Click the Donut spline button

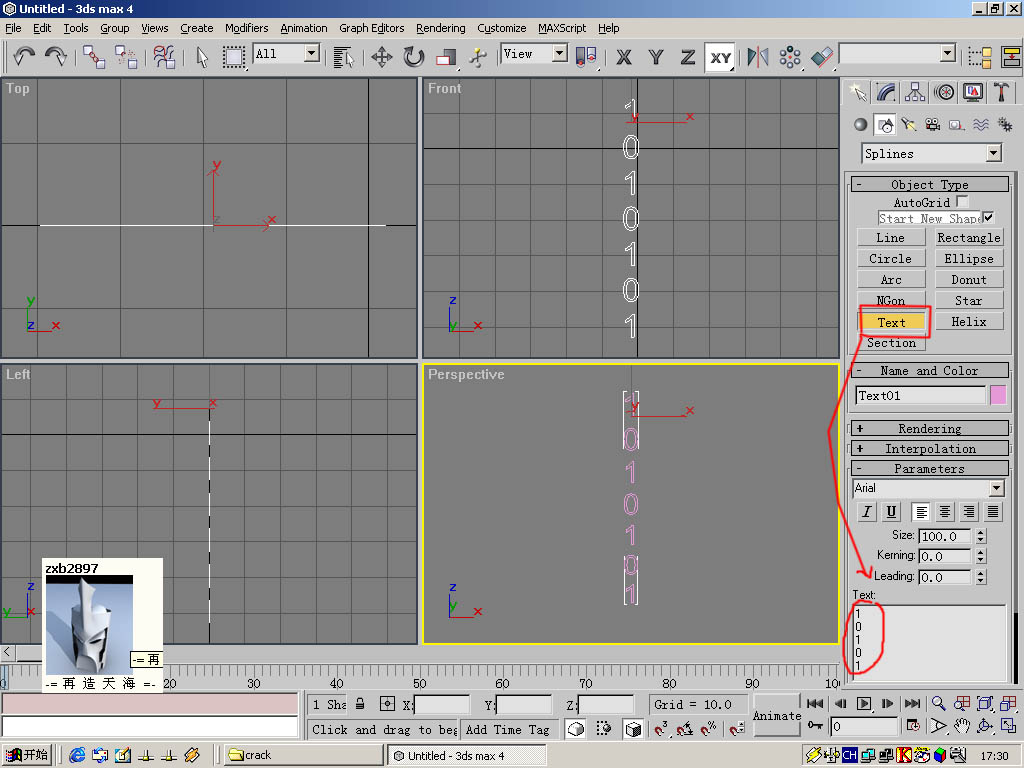pos(968,280)
